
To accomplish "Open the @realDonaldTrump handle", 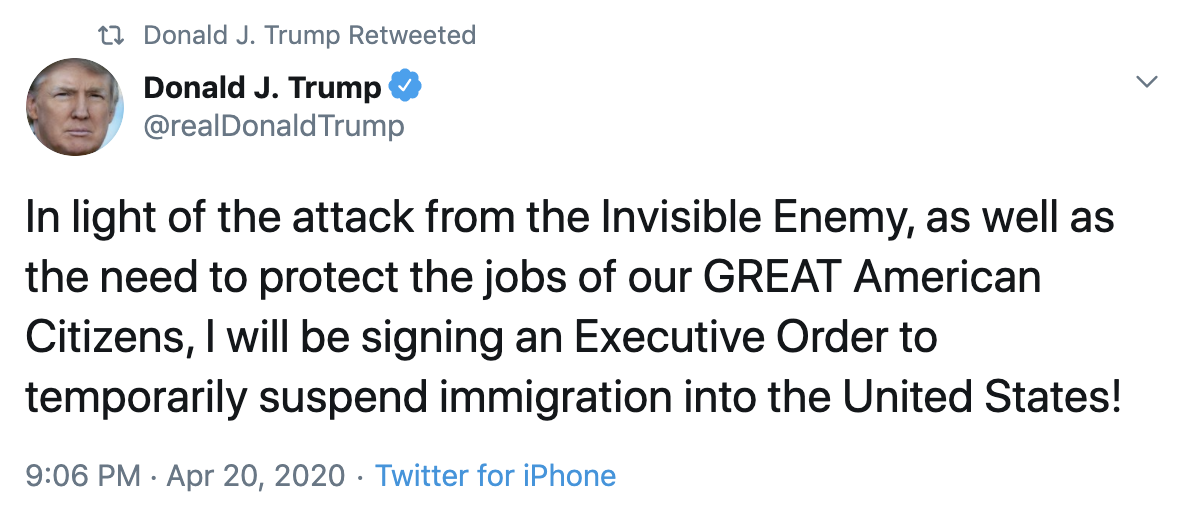I will click(x=274, y=126).
